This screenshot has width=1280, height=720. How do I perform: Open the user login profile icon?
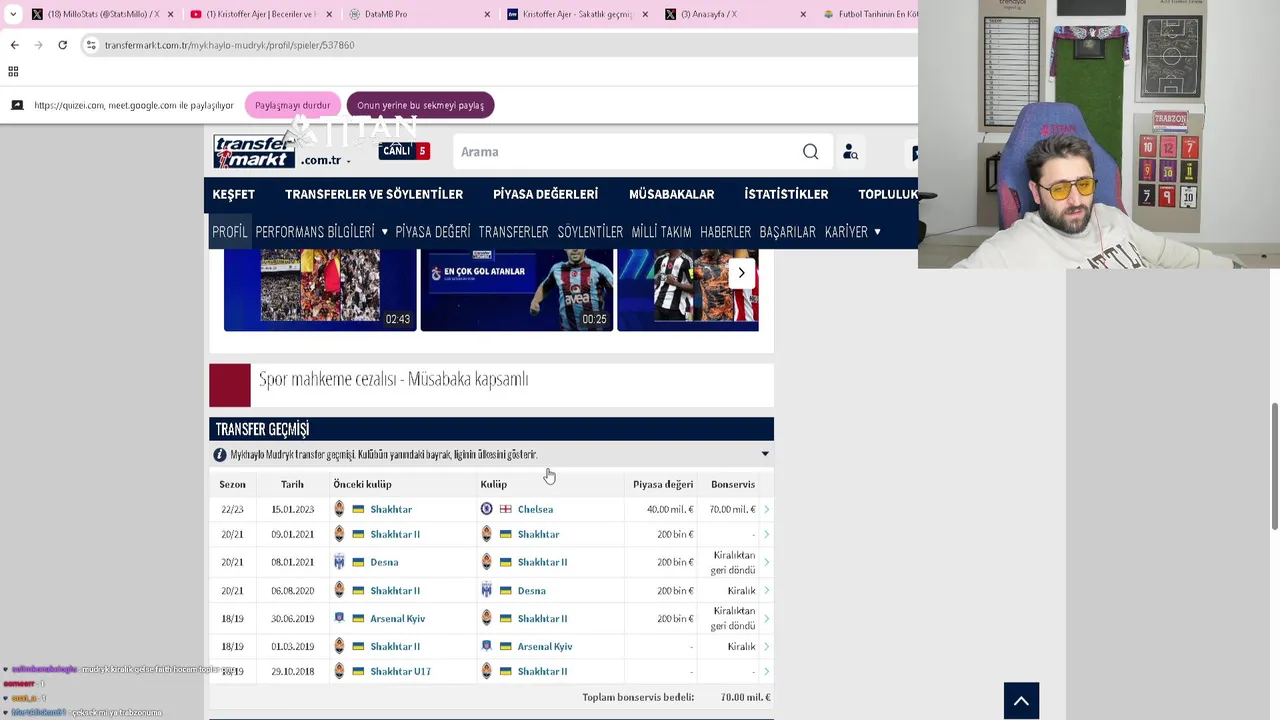[x=850, y=152]
